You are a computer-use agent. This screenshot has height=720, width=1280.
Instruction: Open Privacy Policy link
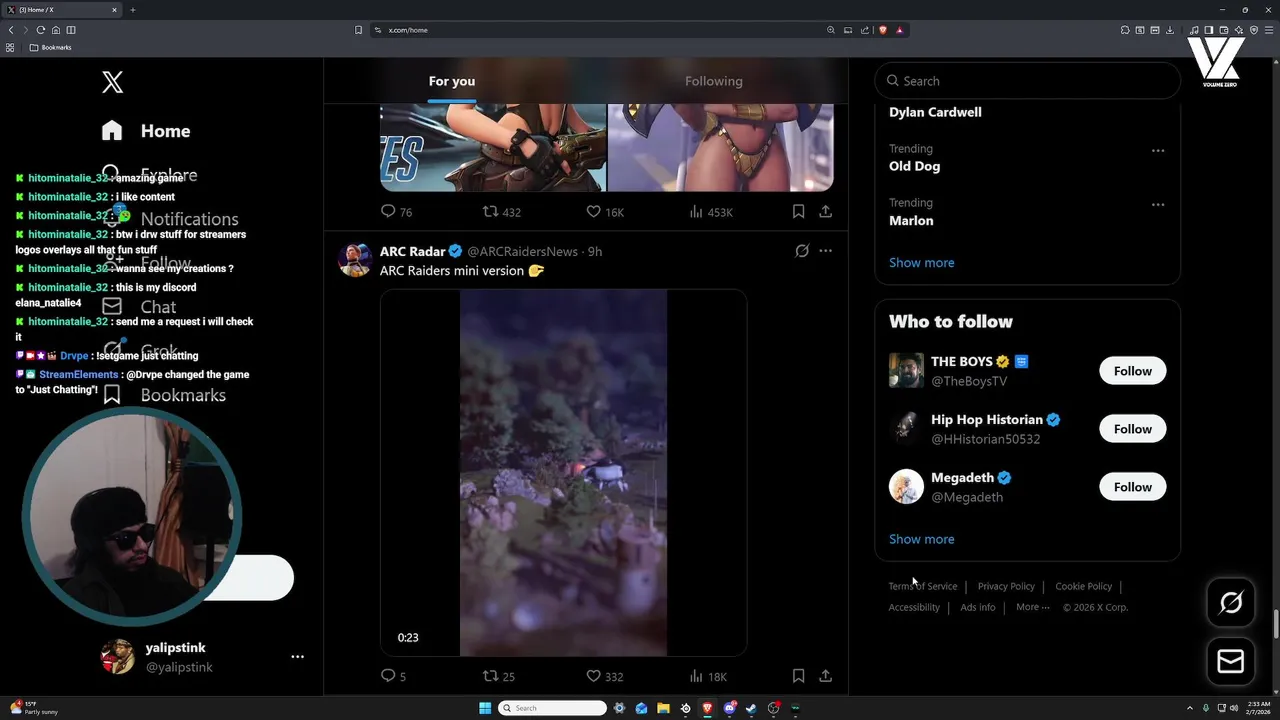pyautogui.click(x=1006, y=586)
